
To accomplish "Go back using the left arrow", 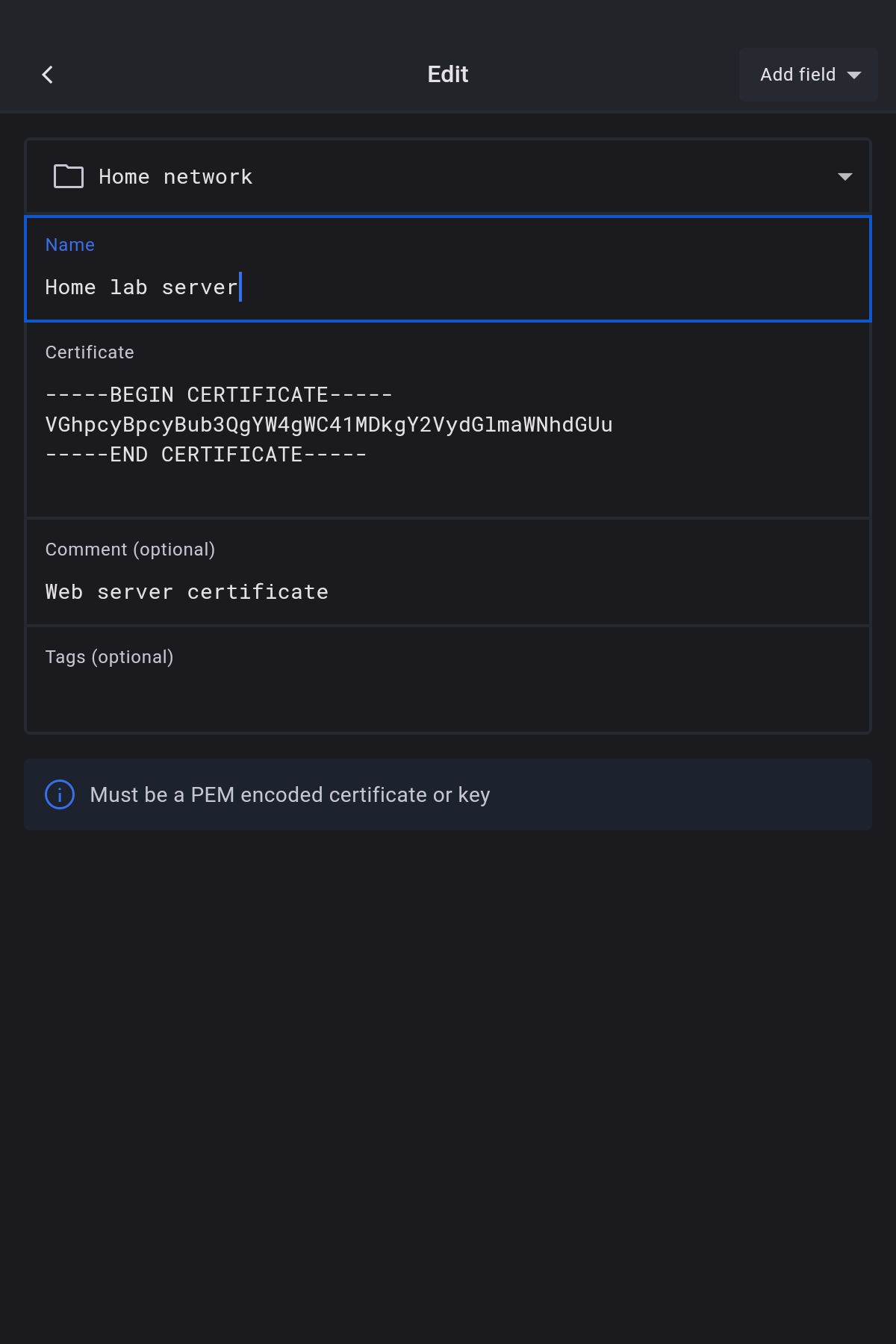I will click(x=48, y=75).
